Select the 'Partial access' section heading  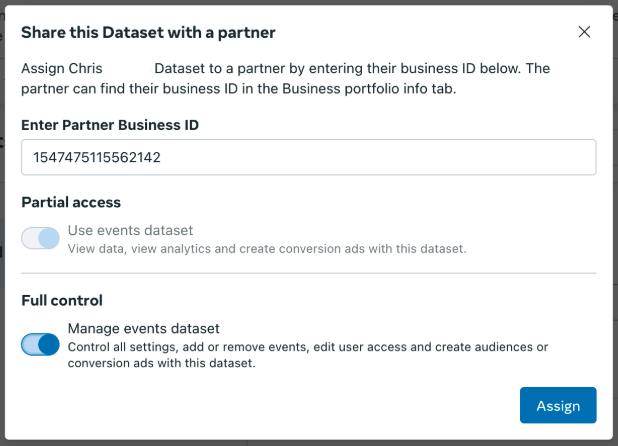[x=71, y=202]
